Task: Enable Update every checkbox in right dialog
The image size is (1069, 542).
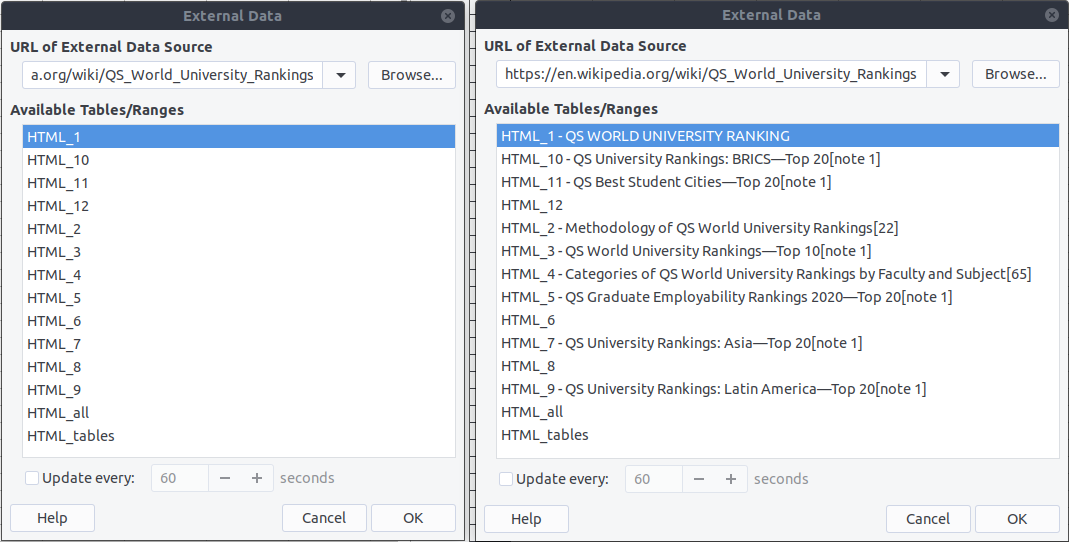Action: pos(506,479)
